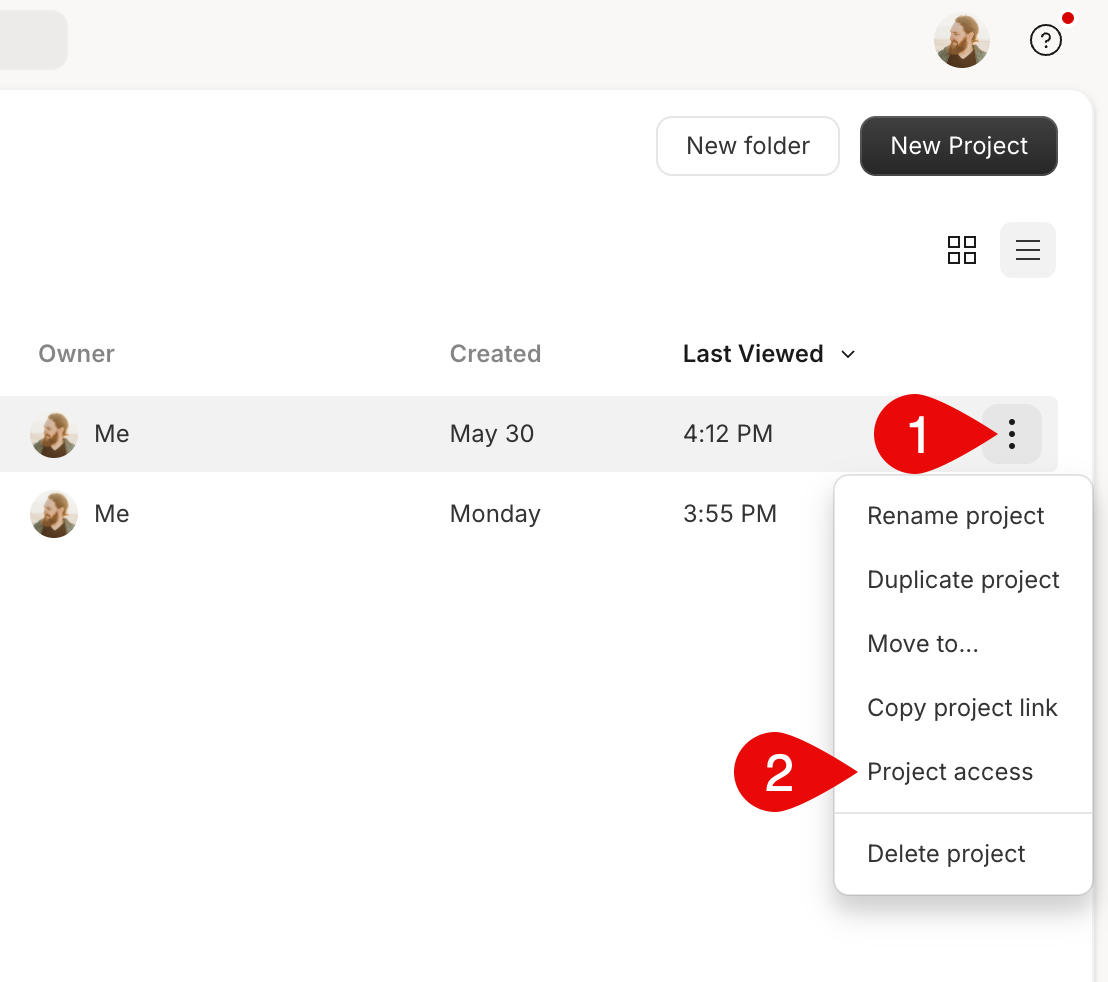Choose Delete project from the menu

945,854
